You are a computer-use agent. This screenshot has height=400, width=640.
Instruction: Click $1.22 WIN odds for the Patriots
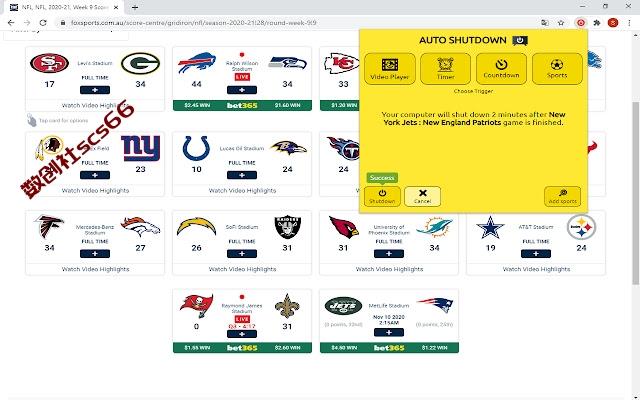tap(434, 348)
